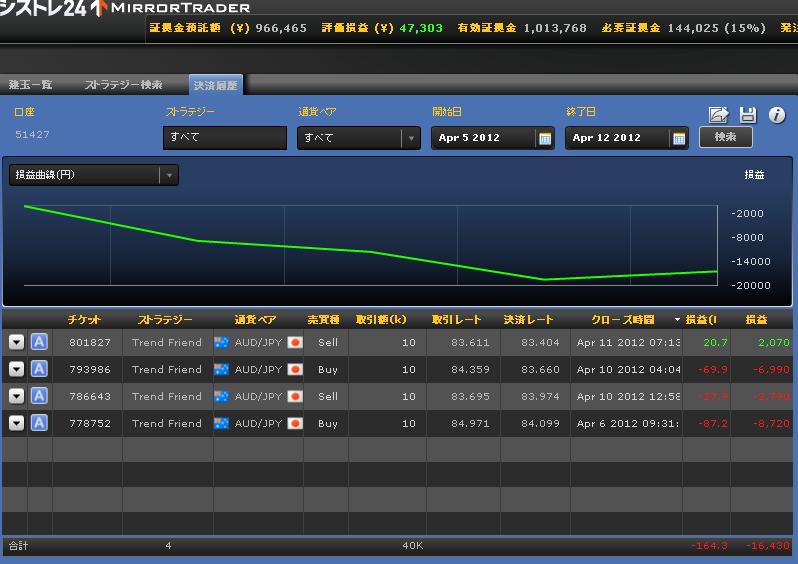The height and width of the screenshot is (564, 798).
Task: Expand row menu arrow for ticket 786643
Action: tap(16, 396)
